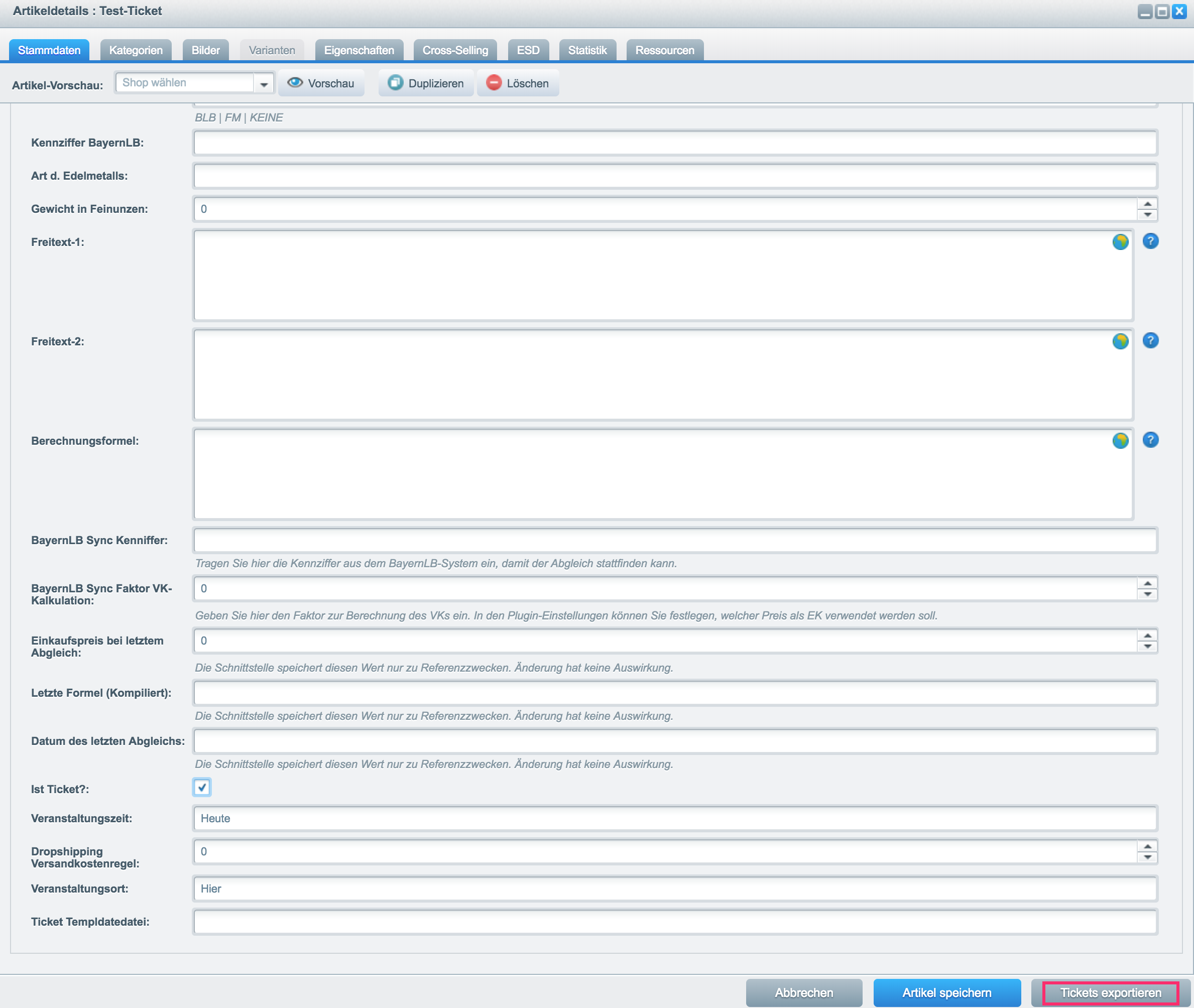Click the red Löschen delete button
The height and width of the screenshot is (1008, 1194).
coord(518,83)
